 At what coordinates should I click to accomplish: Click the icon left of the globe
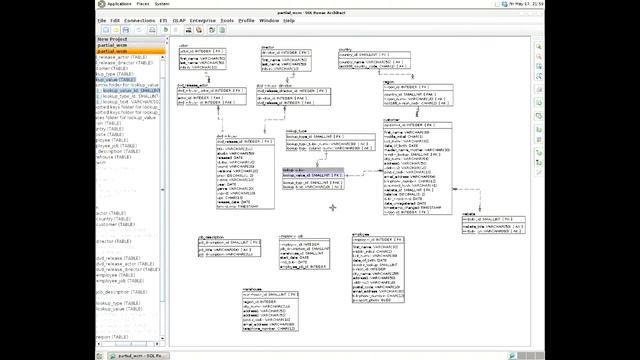[x=212, y=30]
